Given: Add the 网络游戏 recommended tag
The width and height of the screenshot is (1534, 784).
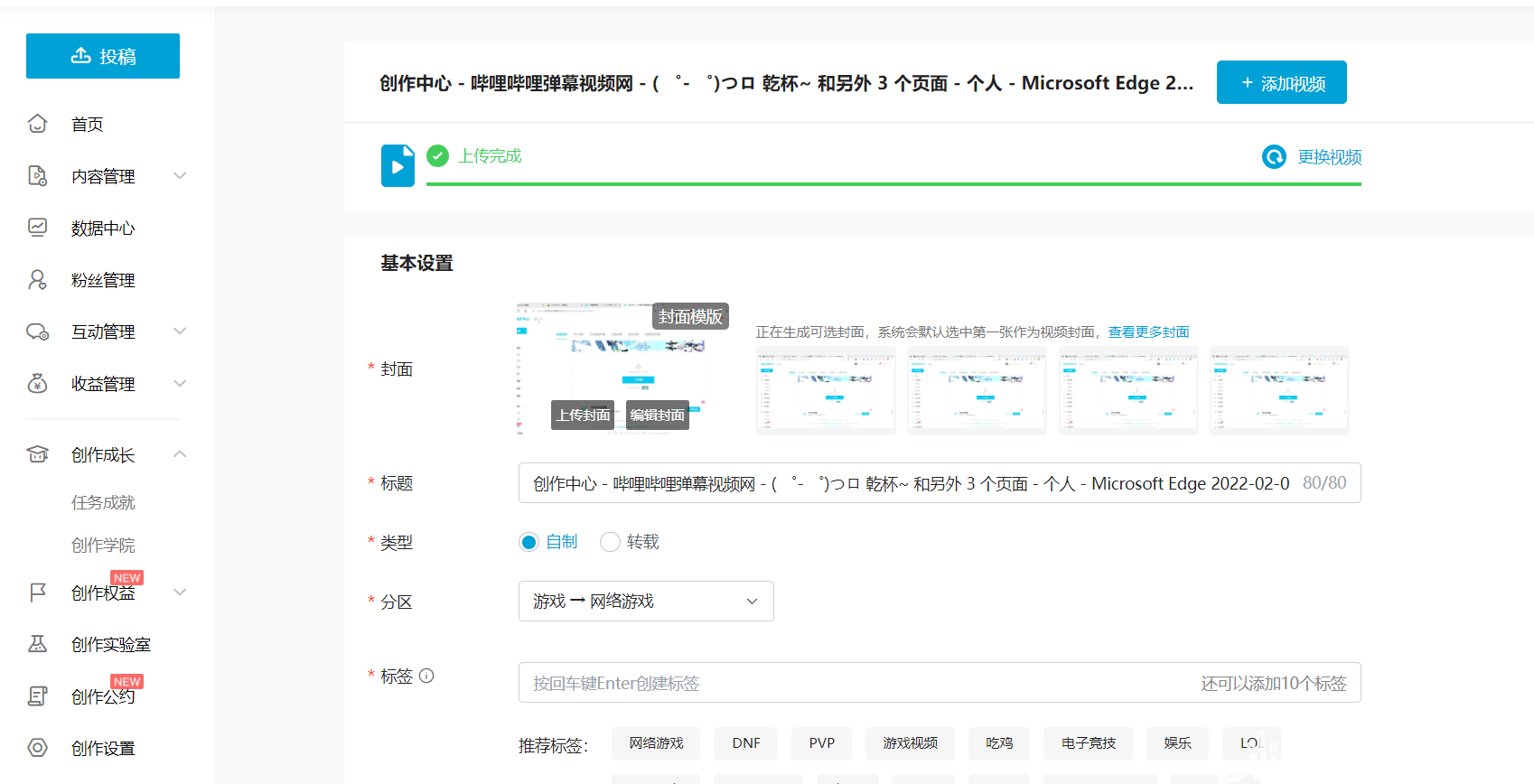Looking at the screenshot, I should tap(656, 743).
